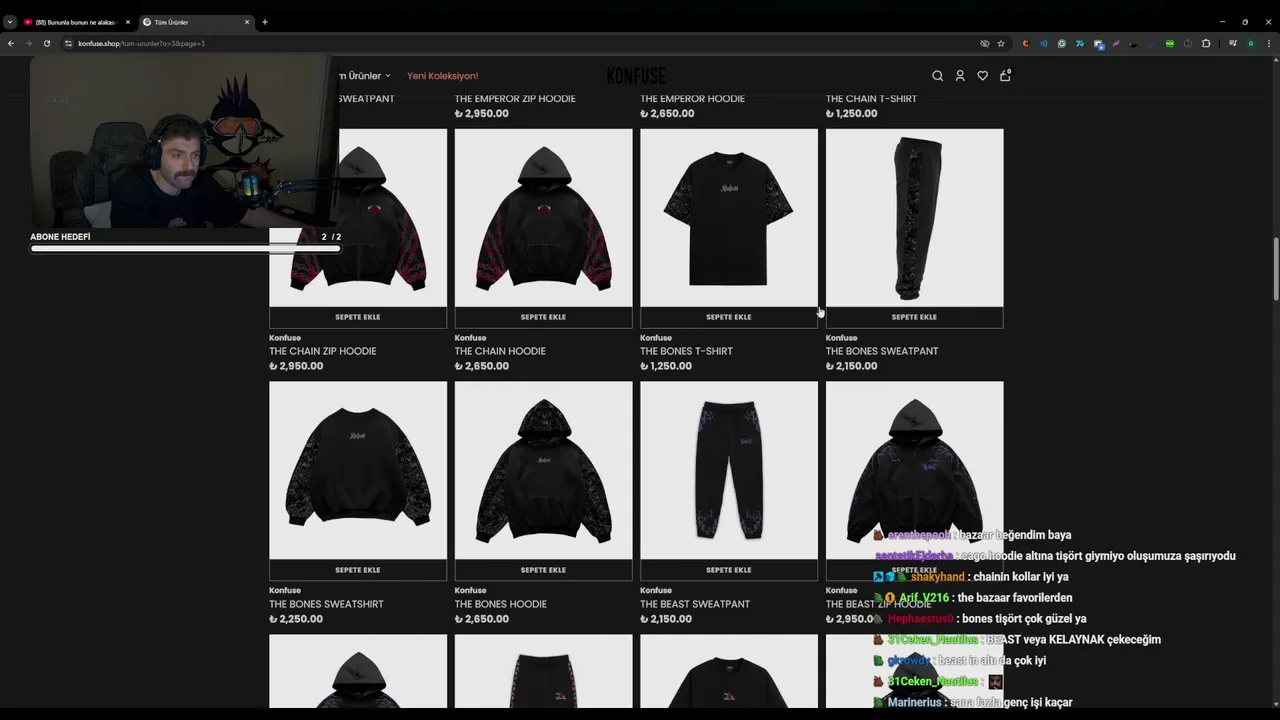
Task: Click the address bar URL konfuse.shop
Action: (141, 43)
